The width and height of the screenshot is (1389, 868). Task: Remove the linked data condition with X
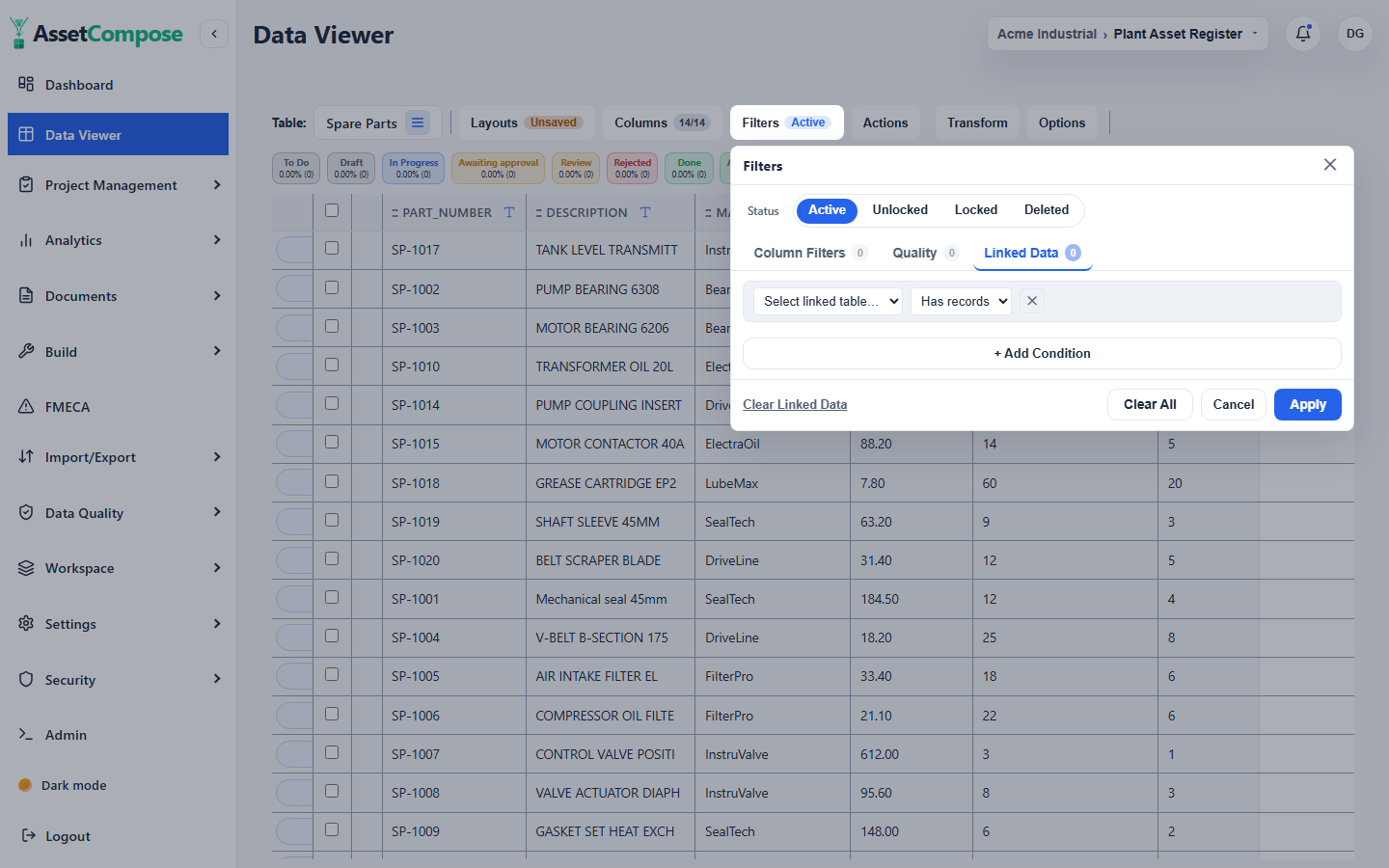pyautogui.click(x=1032, y=301)
